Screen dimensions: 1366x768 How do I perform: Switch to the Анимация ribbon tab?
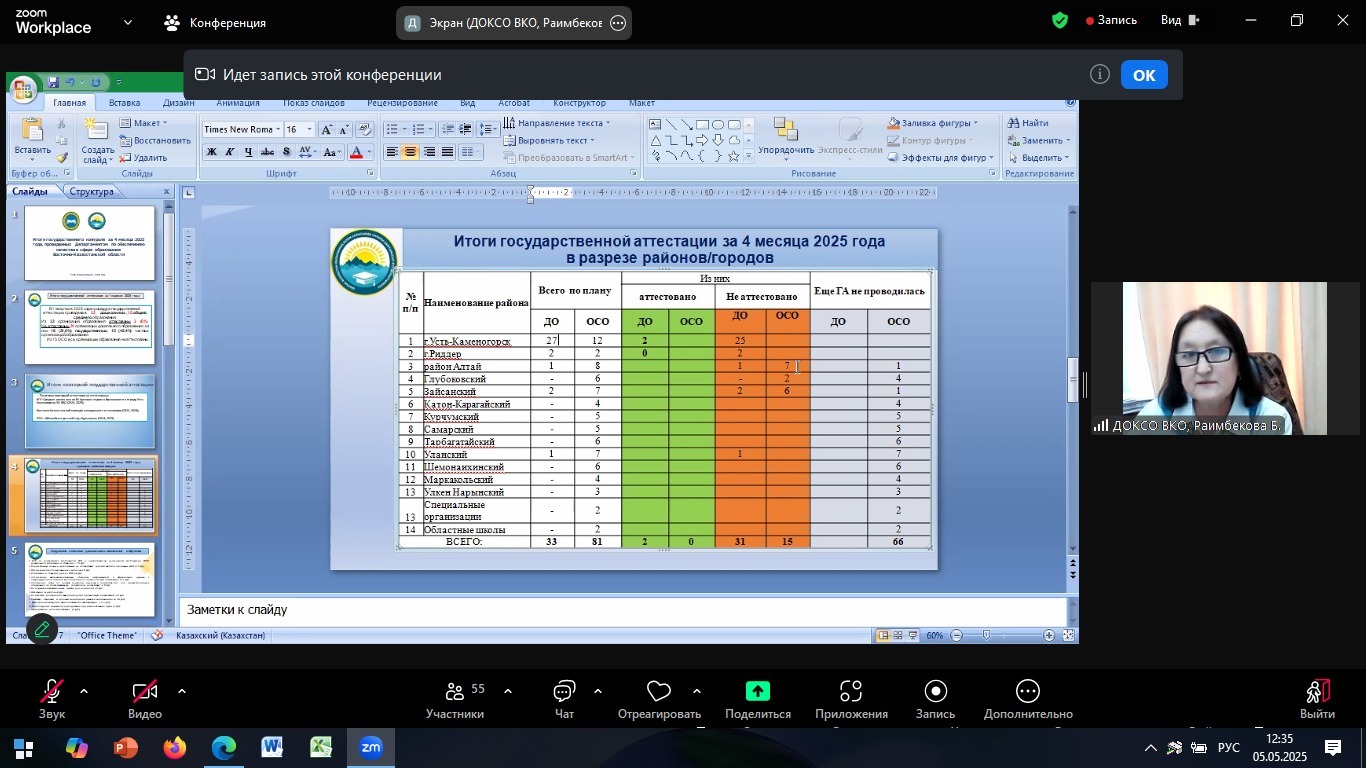tap(238, 103)
